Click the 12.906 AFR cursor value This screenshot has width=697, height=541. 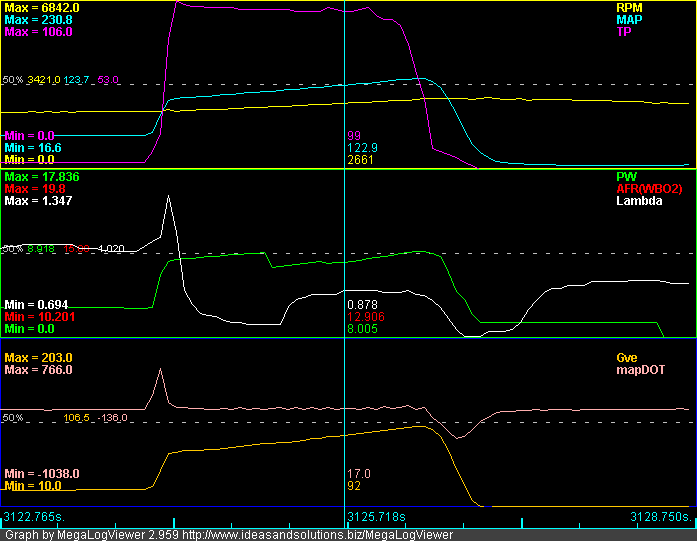coord(365,316)
